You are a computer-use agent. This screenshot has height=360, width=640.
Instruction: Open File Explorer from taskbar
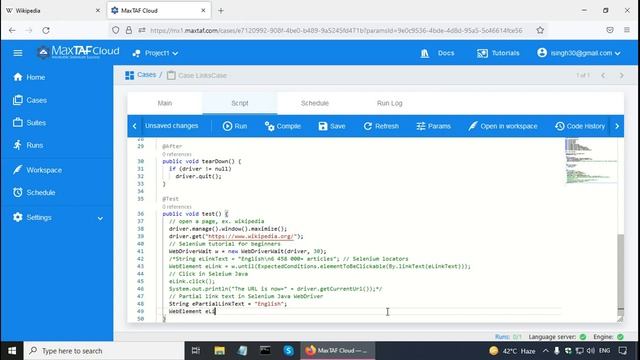(220, 351)
